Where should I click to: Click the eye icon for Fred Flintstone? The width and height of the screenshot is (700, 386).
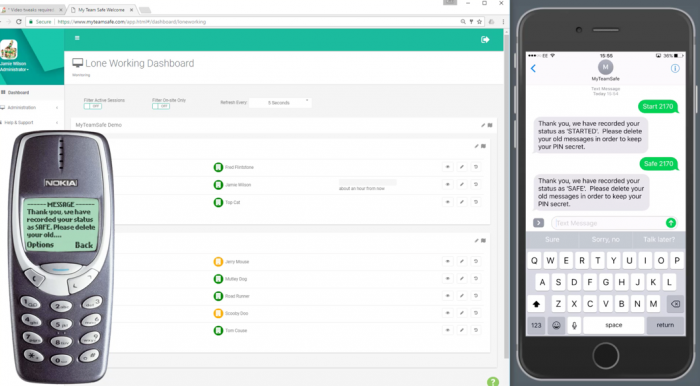[447, 167]
